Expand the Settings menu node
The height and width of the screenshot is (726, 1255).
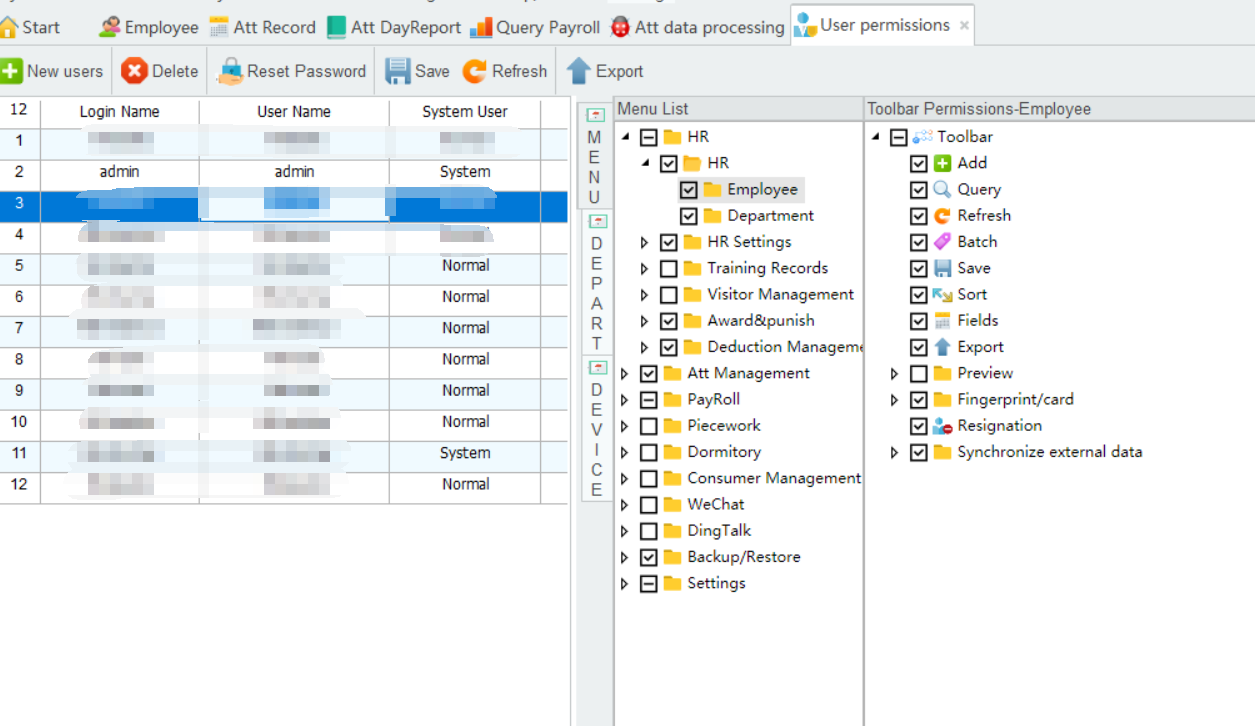(624, 584)
